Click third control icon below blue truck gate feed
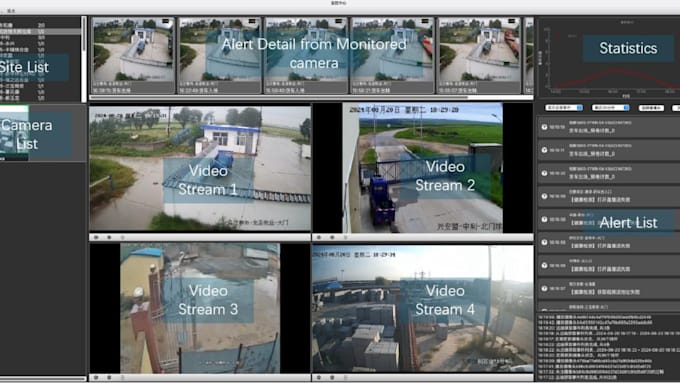 tap(346, 237)
